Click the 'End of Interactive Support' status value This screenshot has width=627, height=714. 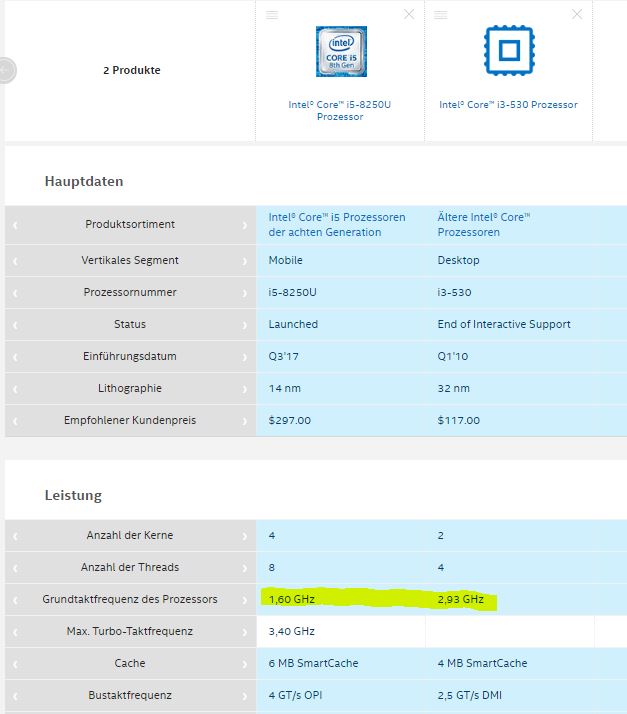(504, 324)
